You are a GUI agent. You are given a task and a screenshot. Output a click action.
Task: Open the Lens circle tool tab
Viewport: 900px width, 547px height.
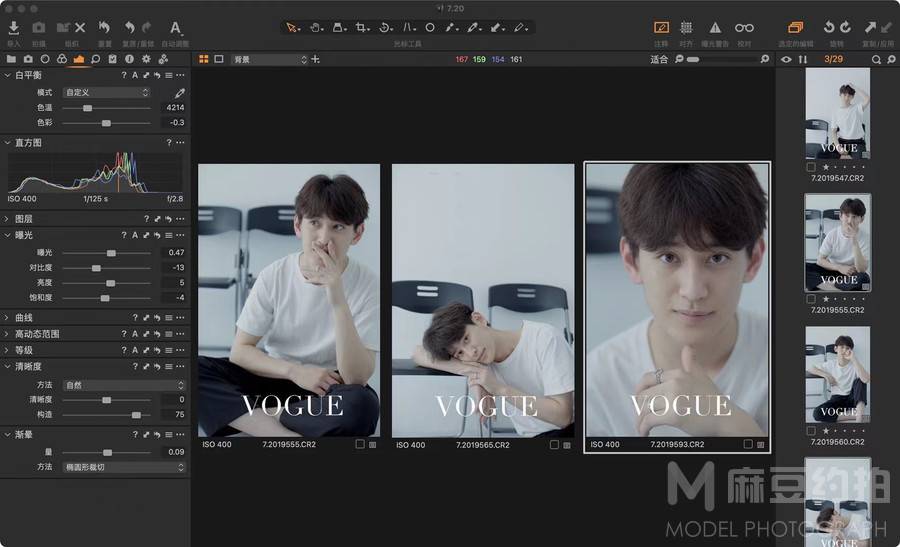45,59
